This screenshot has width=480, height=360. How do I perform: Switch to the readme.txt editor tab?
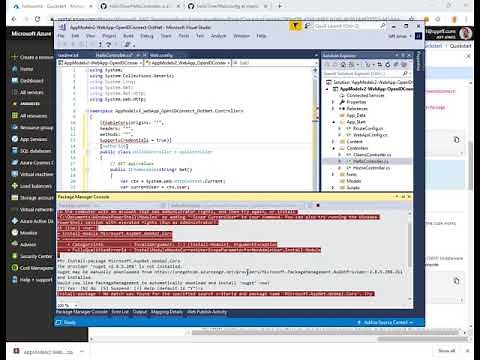[68, 55]
